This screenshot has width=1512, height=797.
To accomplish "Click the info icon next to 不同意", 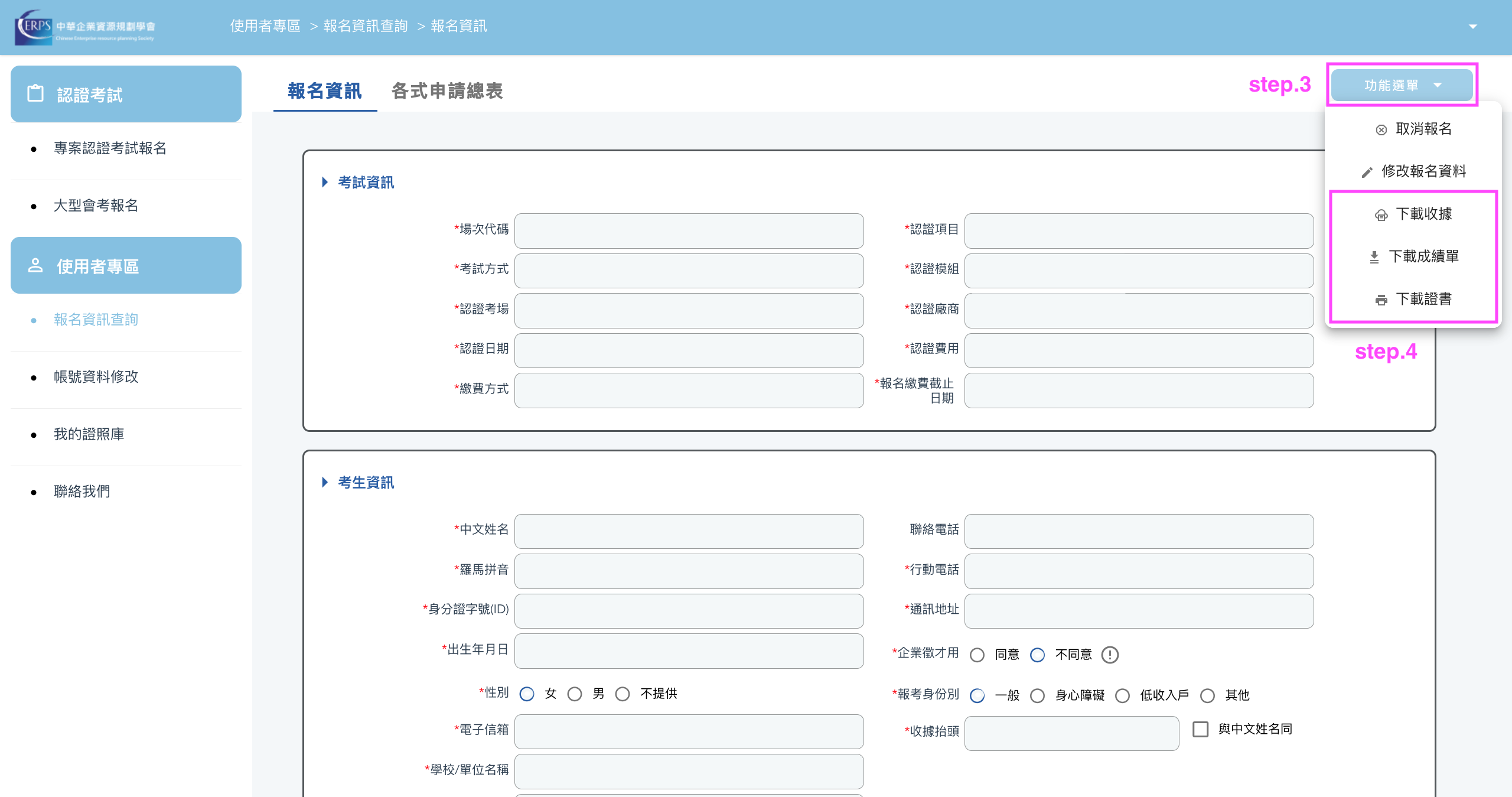I will pyautogui.click(x=1110, y=655).
